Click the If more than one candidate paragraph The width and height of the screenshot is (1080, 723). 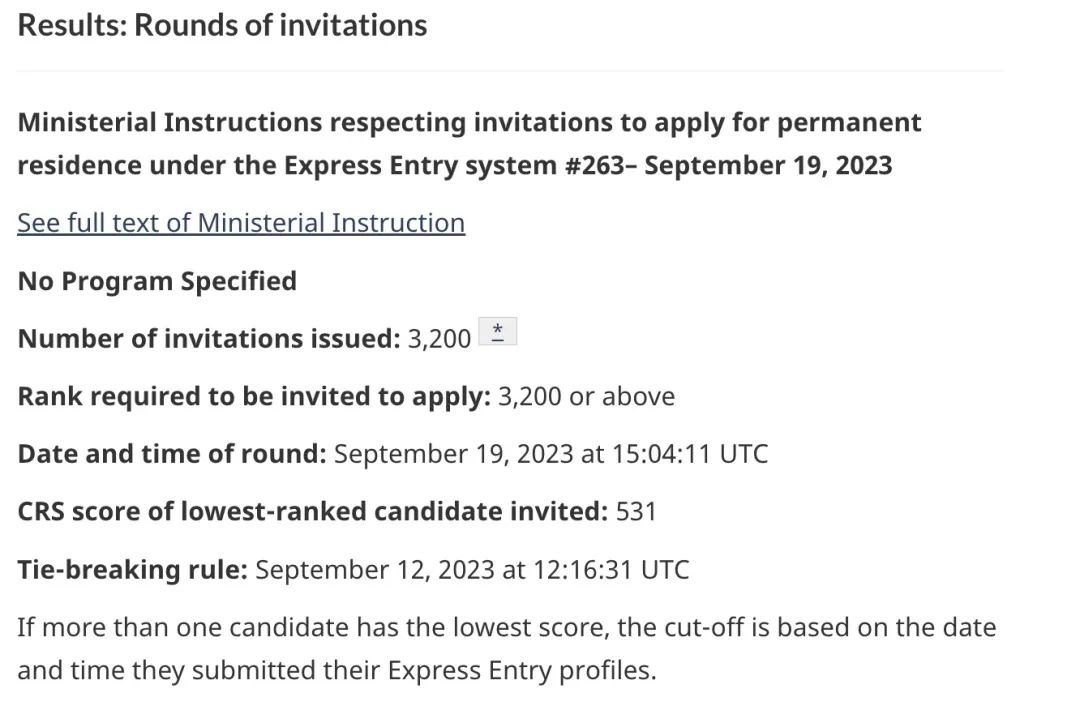(x=507, y=649)
